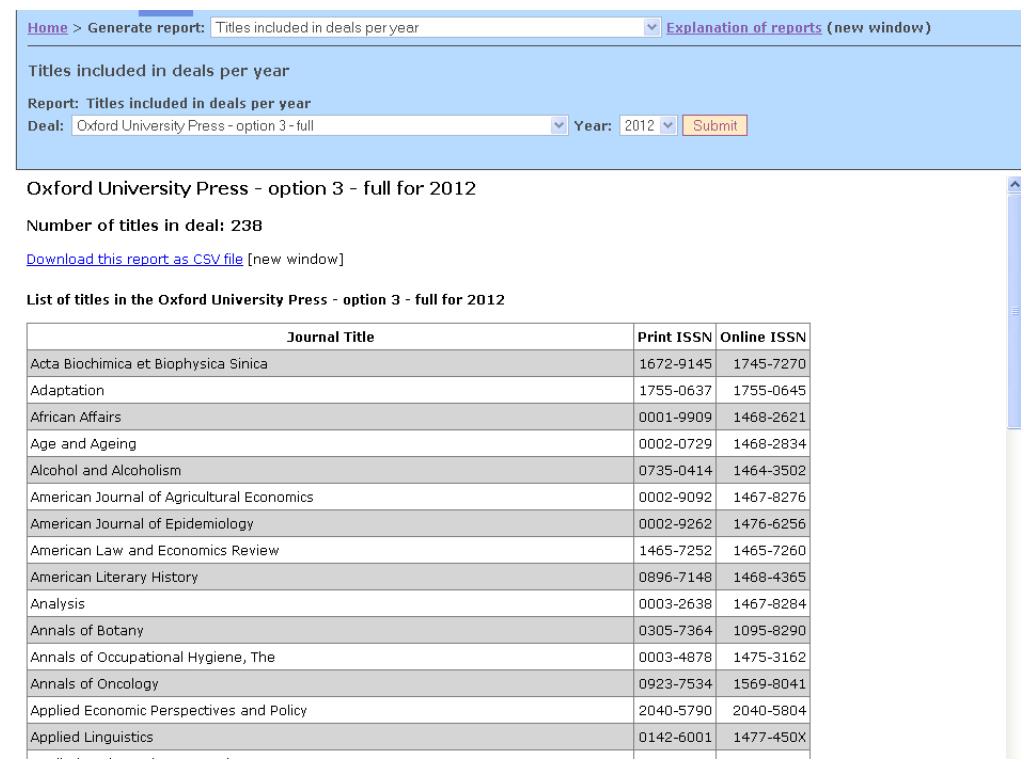Click Print ISSN 0003-2638
The height and width of the screenshot is (768, 1024).
(675, 604)
